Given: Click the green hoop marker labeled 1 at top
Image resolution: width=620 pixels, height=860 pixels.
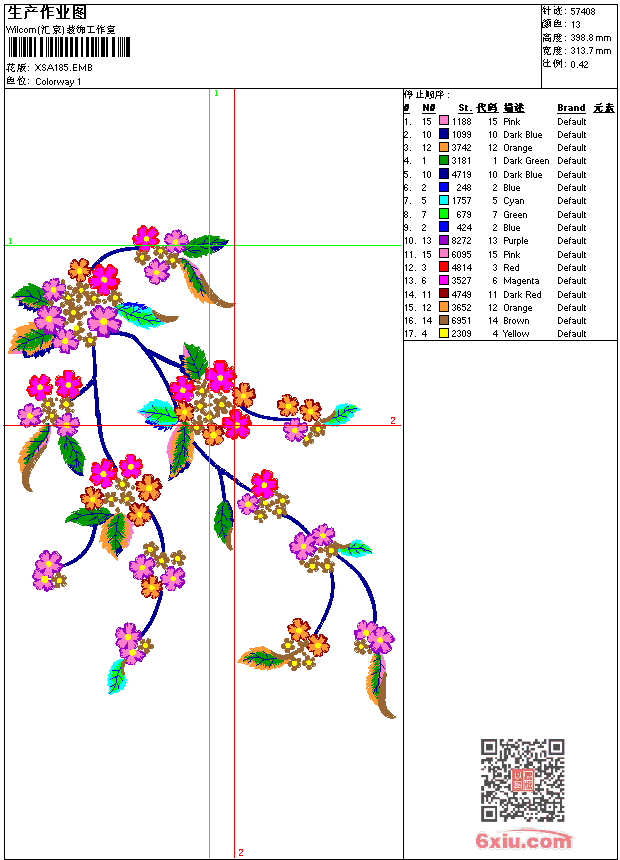Looking at the screenshot, I should 216,94.
